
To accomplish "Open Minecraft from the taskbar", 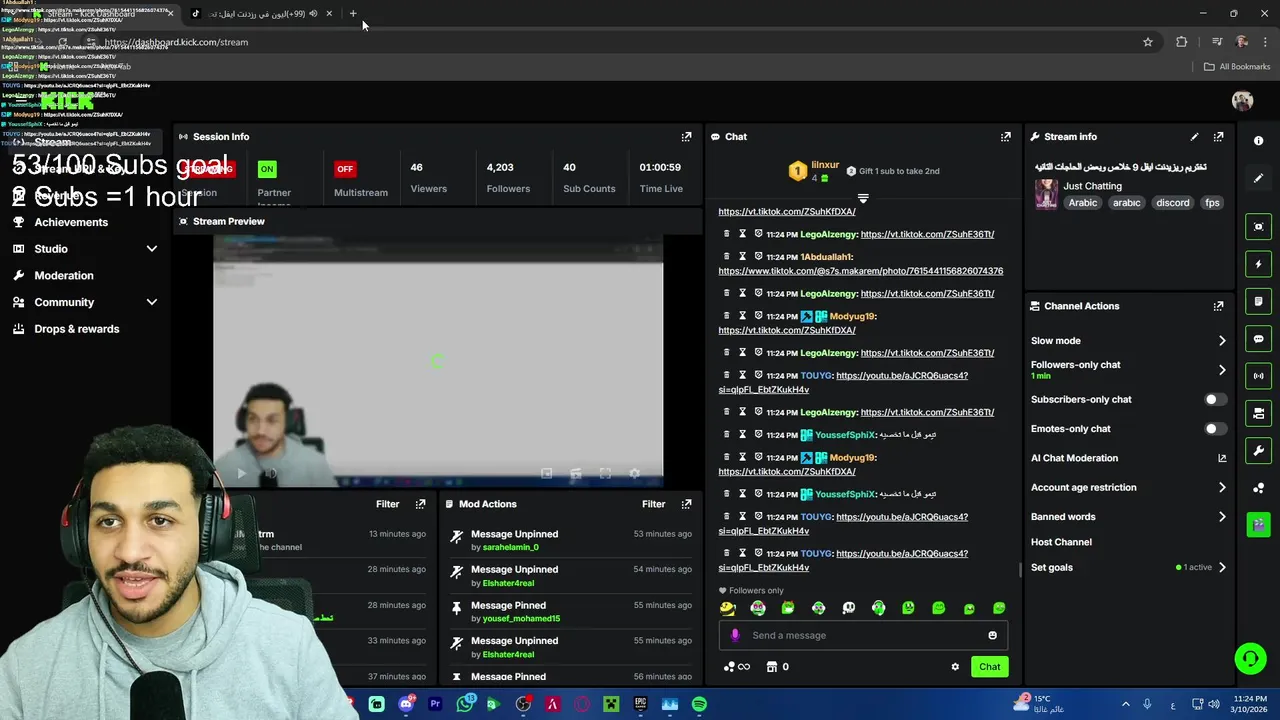I will pyautogui.click(x=611, y=704).
